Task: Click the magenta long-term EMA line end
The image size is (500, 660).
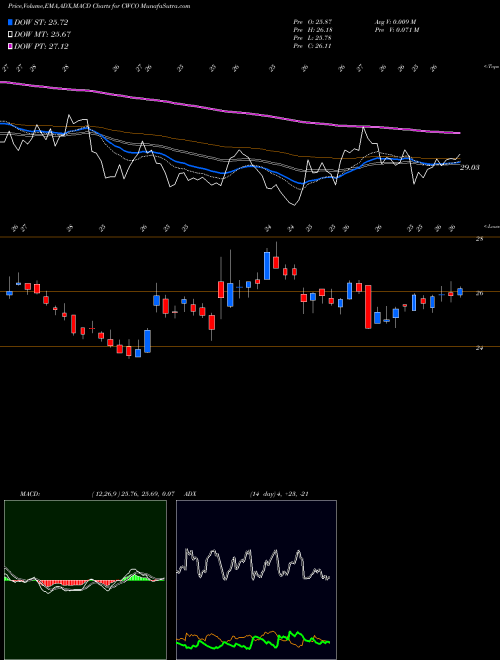Action: click(458, 133)
